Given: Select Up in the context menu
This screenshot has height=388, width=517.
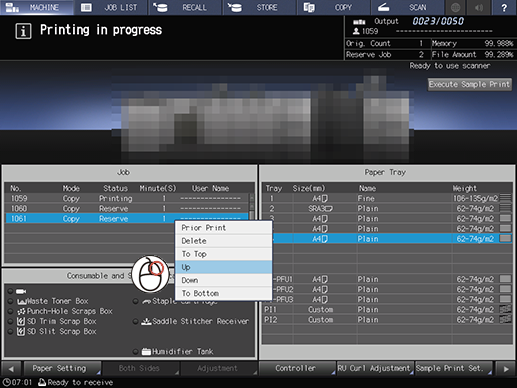Looking at the screenshot, I should point(223,267).
